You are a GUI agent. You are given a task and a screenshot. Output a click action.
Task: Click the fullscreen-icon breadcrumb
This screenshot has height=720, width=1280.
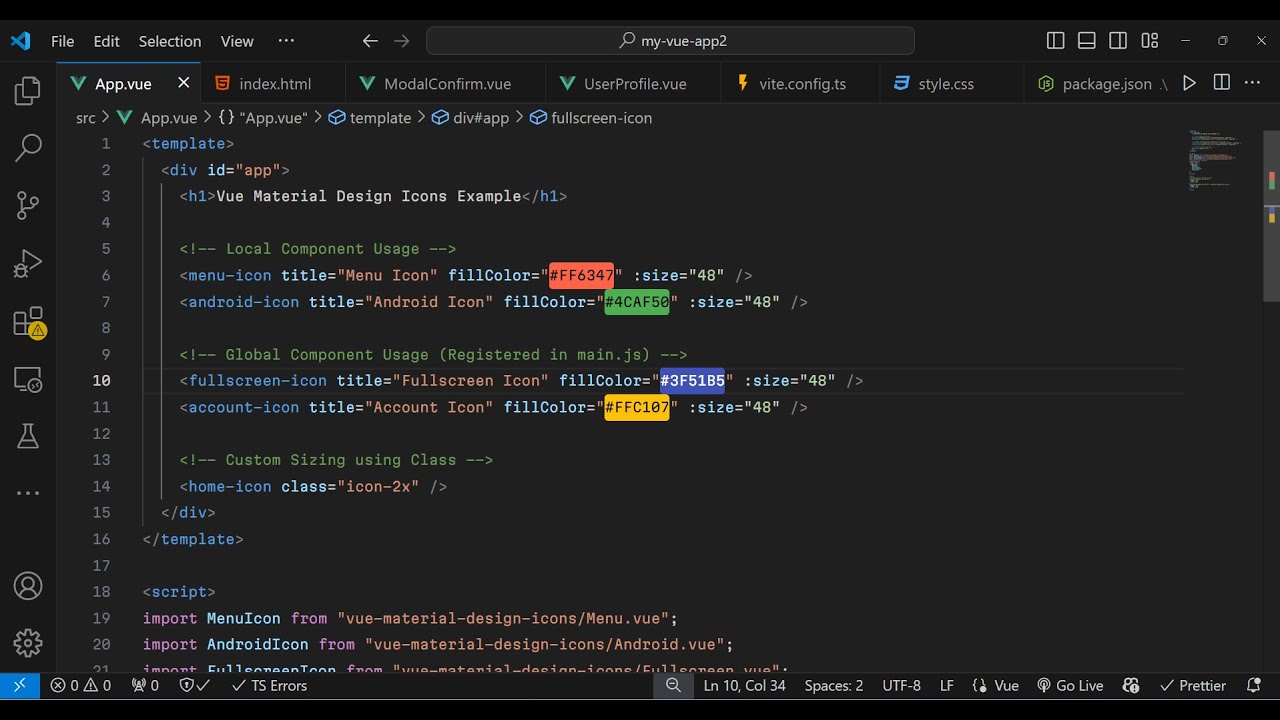(591, 118)
